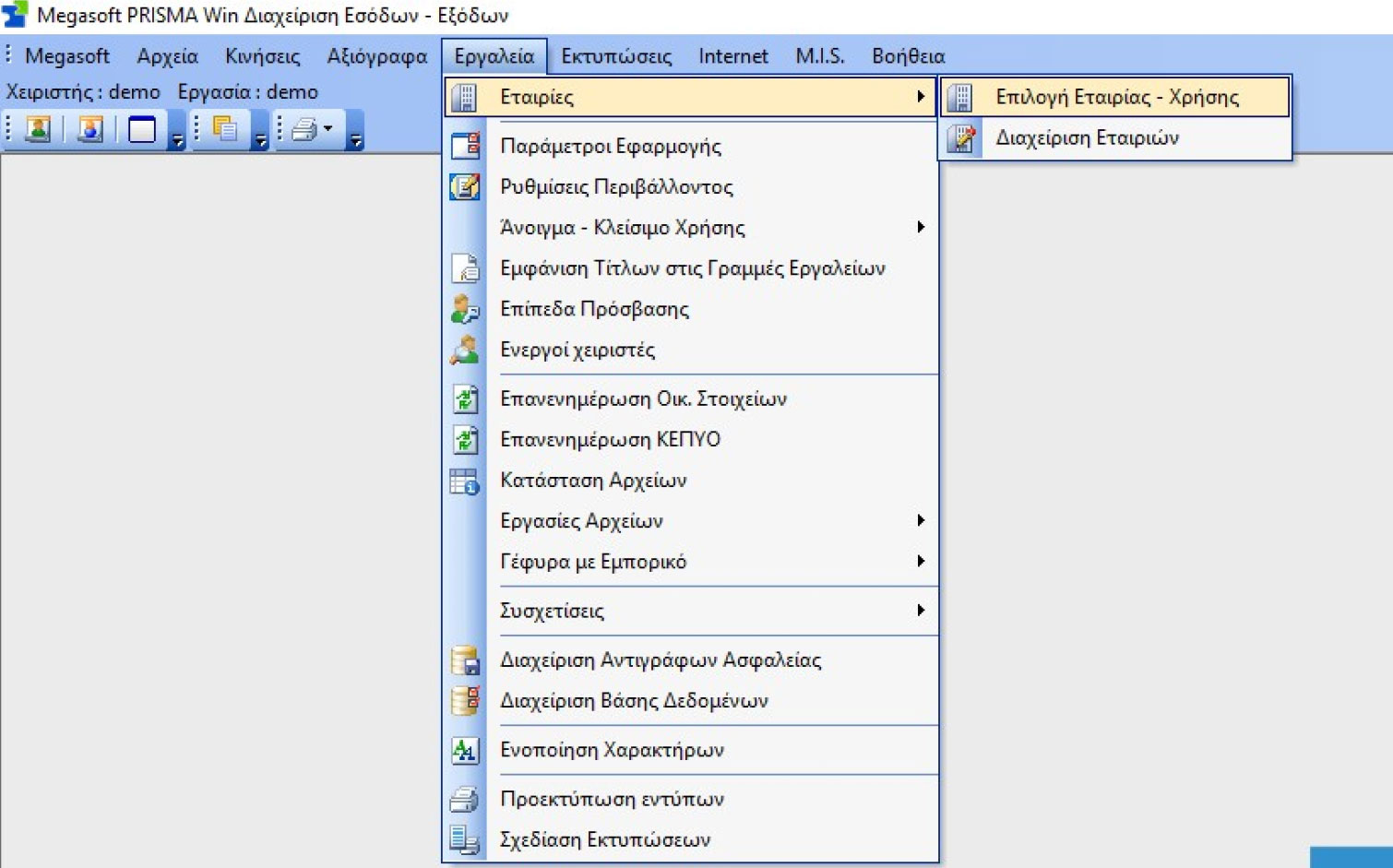Click the Διαχείριση Εταιριών pencil icon
Viewport: 1393px width, 868px height.
pyautogui.click(x=961, y=138)
